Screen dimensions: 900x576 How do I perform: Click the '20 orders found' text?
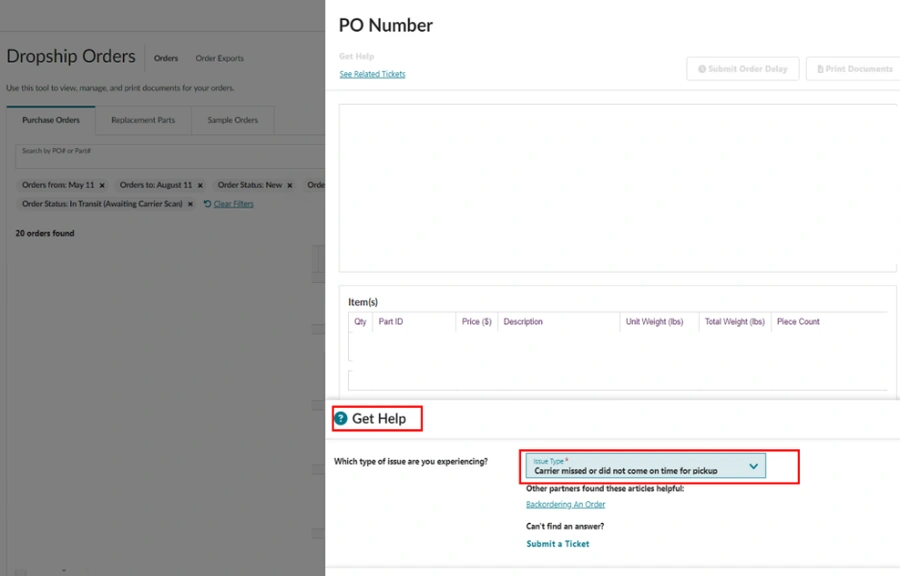(x=45, y=233)
